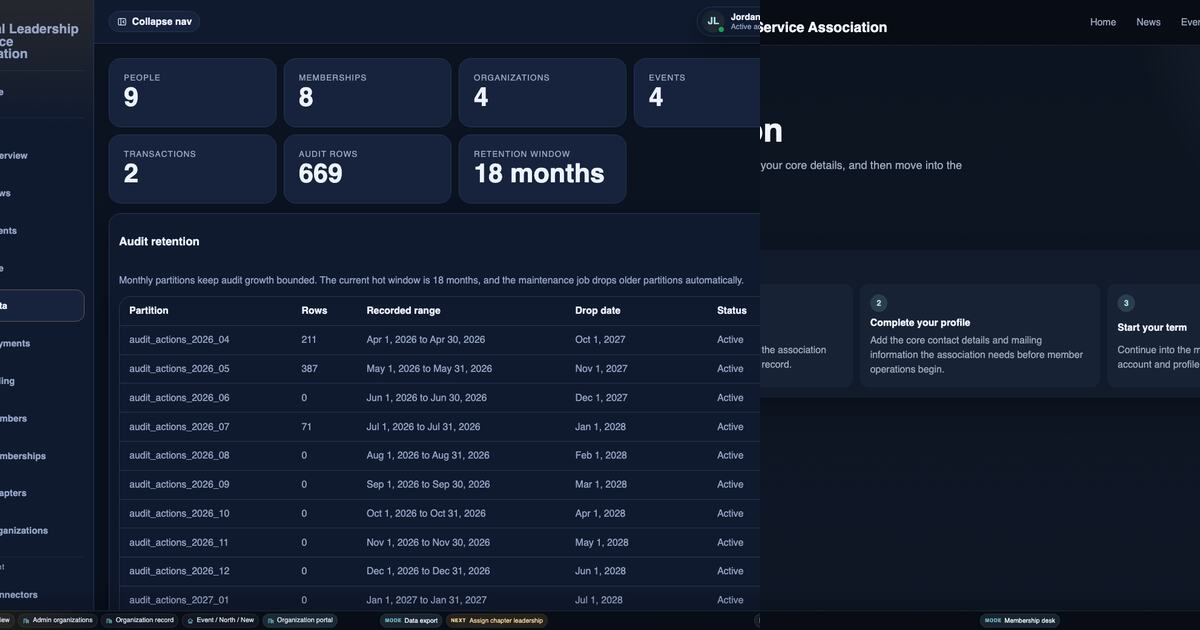
Task: Click the Rows column header
Action: pyautogui.click(x=314, y=310)
